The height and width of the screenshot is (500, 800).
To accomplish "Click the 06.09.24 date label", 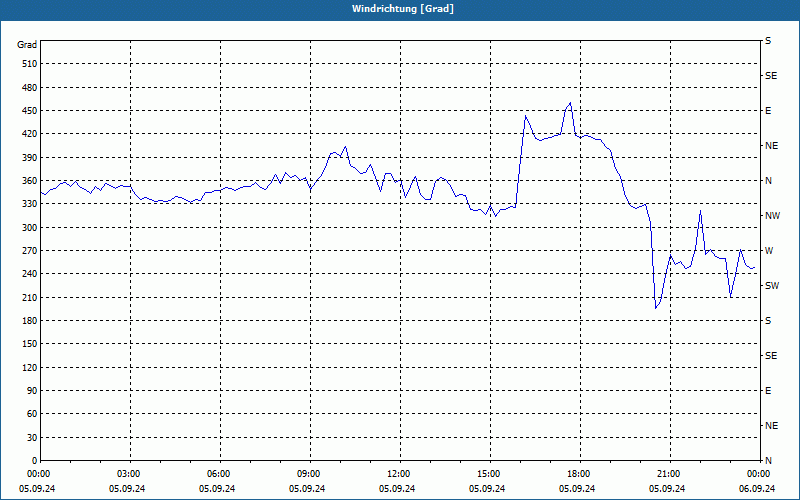I will tap(757, 489).
